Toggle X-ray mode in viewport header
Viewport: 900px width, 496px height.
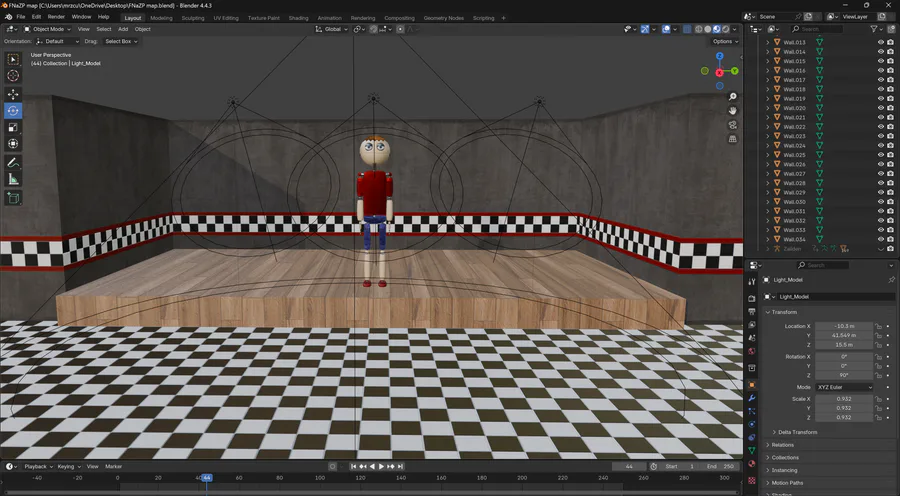(x=687, y=29)
